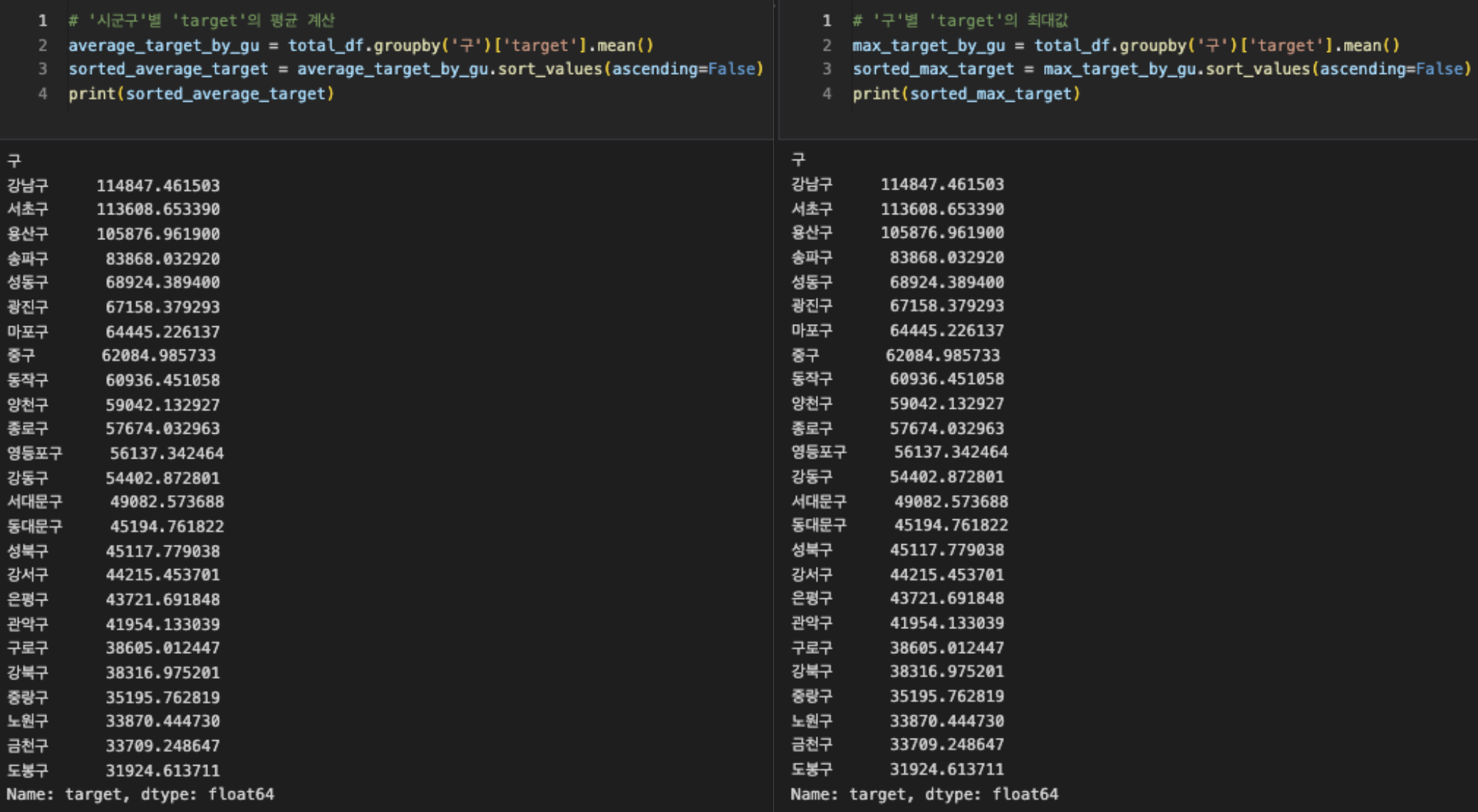Click 용산구 row in right output
The width and height of the screenshot is (1478, 812).
[898, 233]
